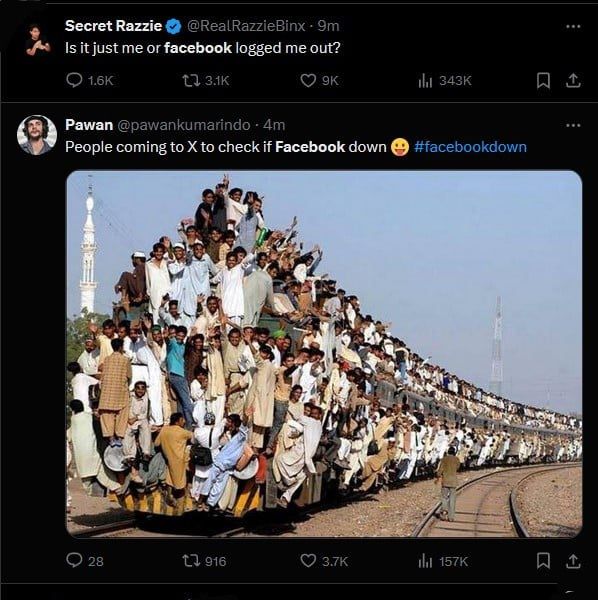Open the crowded train image
This screenshot has height=600, width=598.
pos(324,354)
